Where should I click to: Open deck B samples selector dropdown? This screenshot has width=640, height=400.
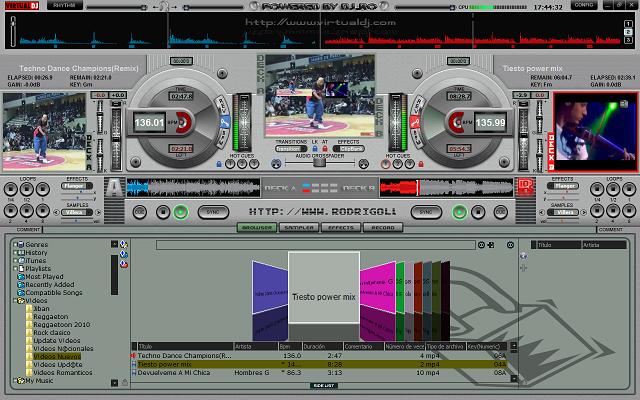click(x=562, y=213)
